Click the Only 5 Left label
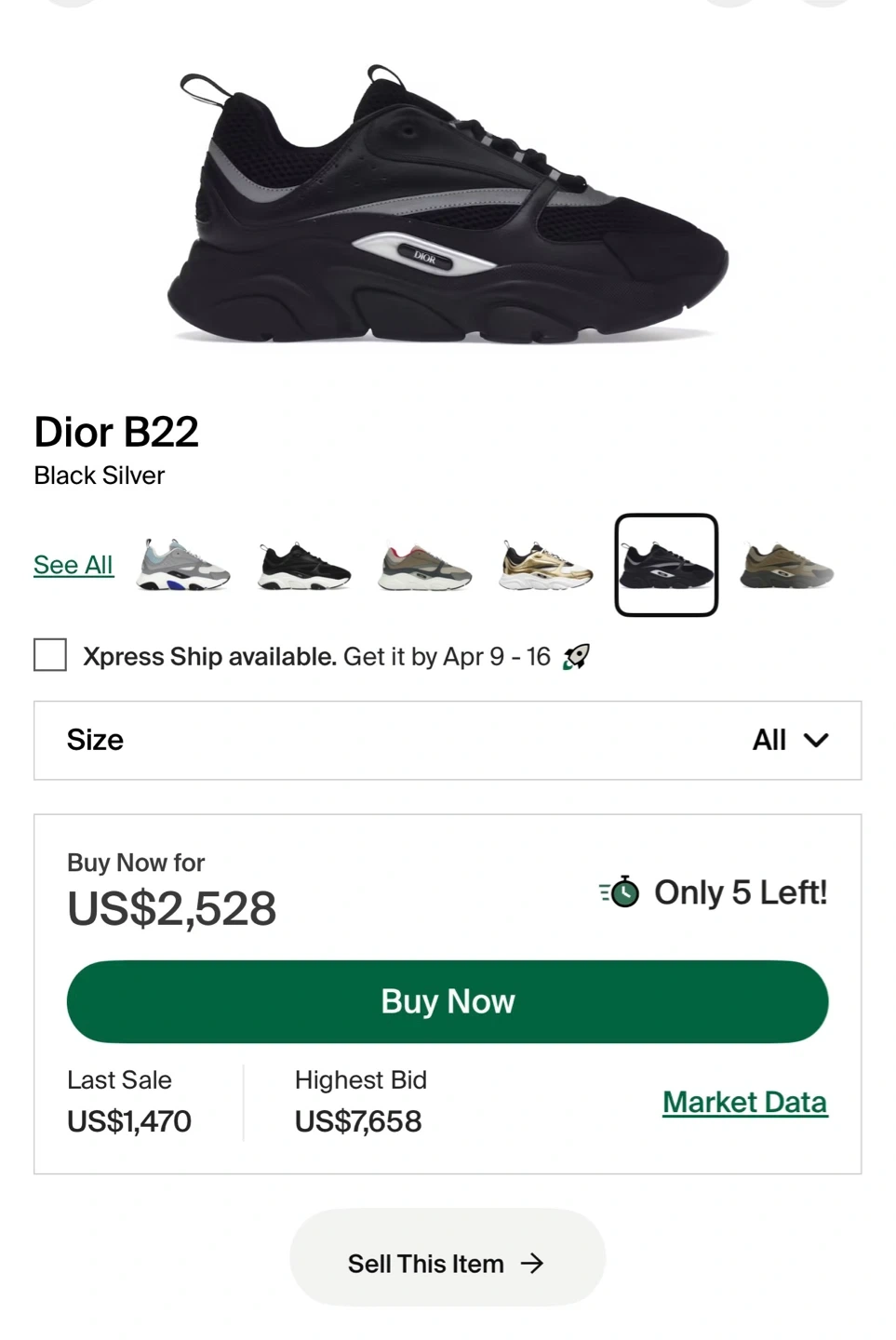This screenshot has height=1340, width=896. pos(740,892)
